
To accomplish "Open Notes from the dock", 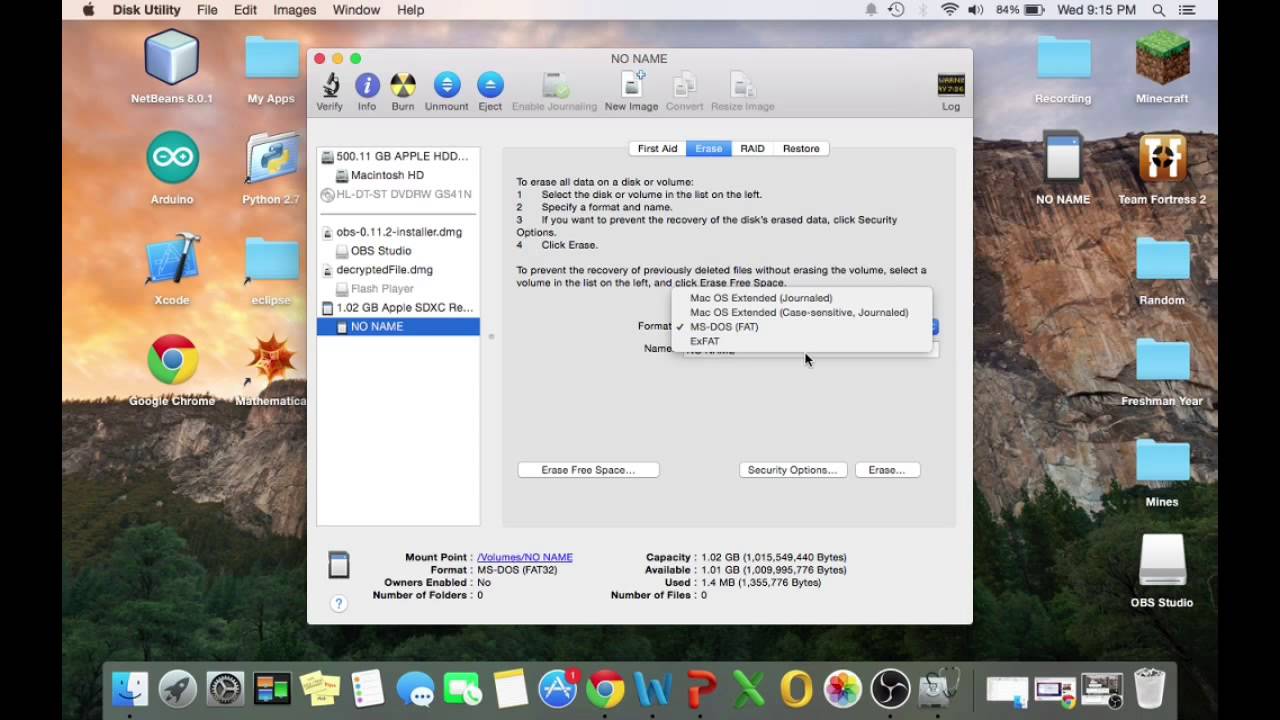I will pyautogui.click(x=510, y=688).
